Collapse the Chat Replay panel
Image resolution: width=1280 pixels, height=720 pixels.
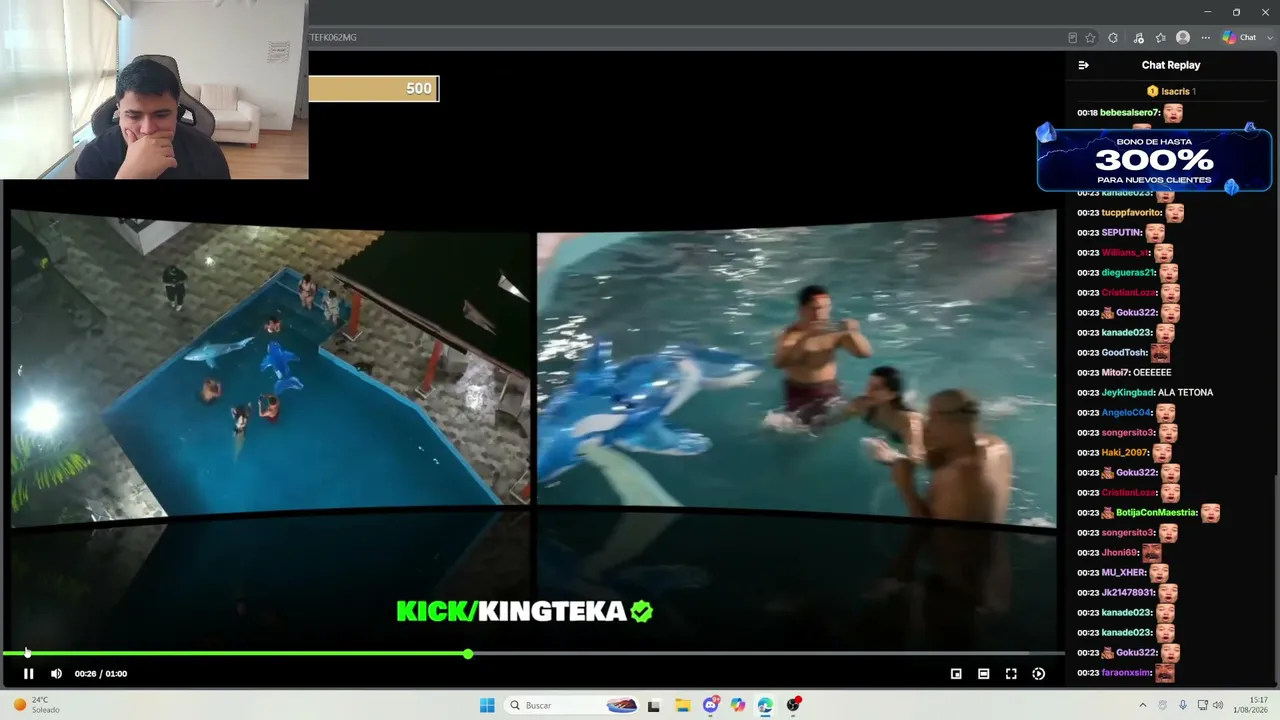pyautogui.click(x=1083, y=65)
